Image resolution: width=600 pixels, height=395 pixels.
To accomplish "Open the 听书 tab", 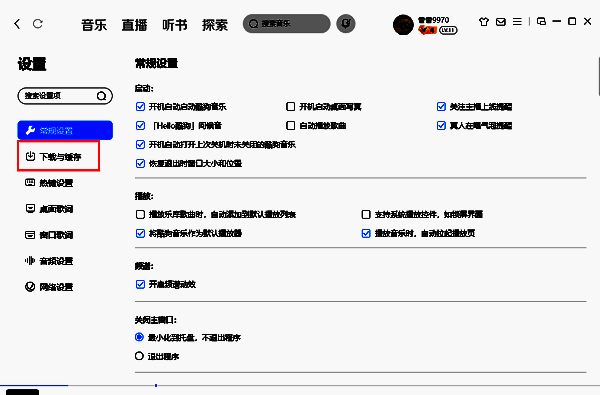I will 174,25.
